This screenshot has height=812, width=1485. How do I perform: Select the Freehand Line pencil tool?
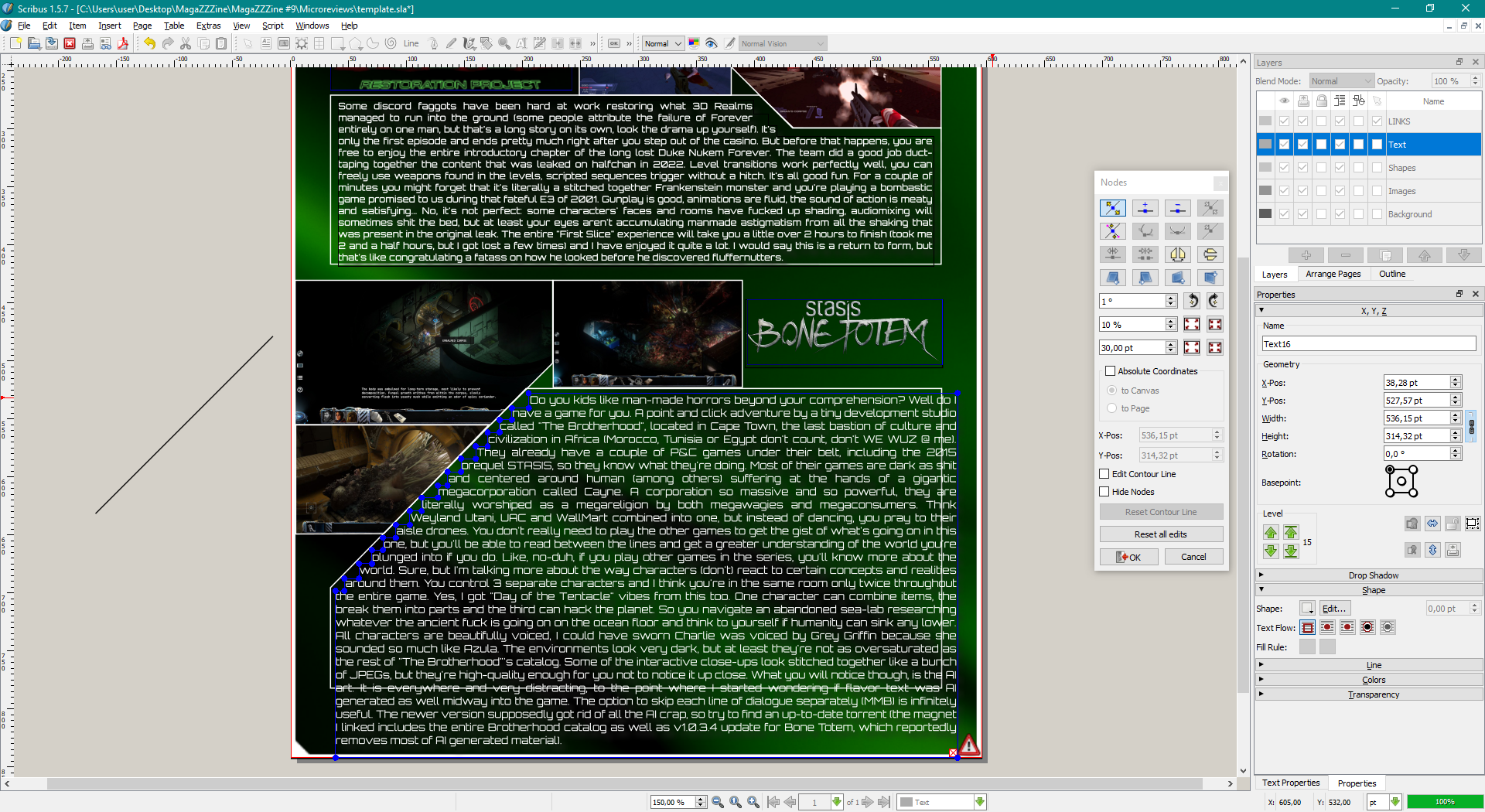pos(451,43)
